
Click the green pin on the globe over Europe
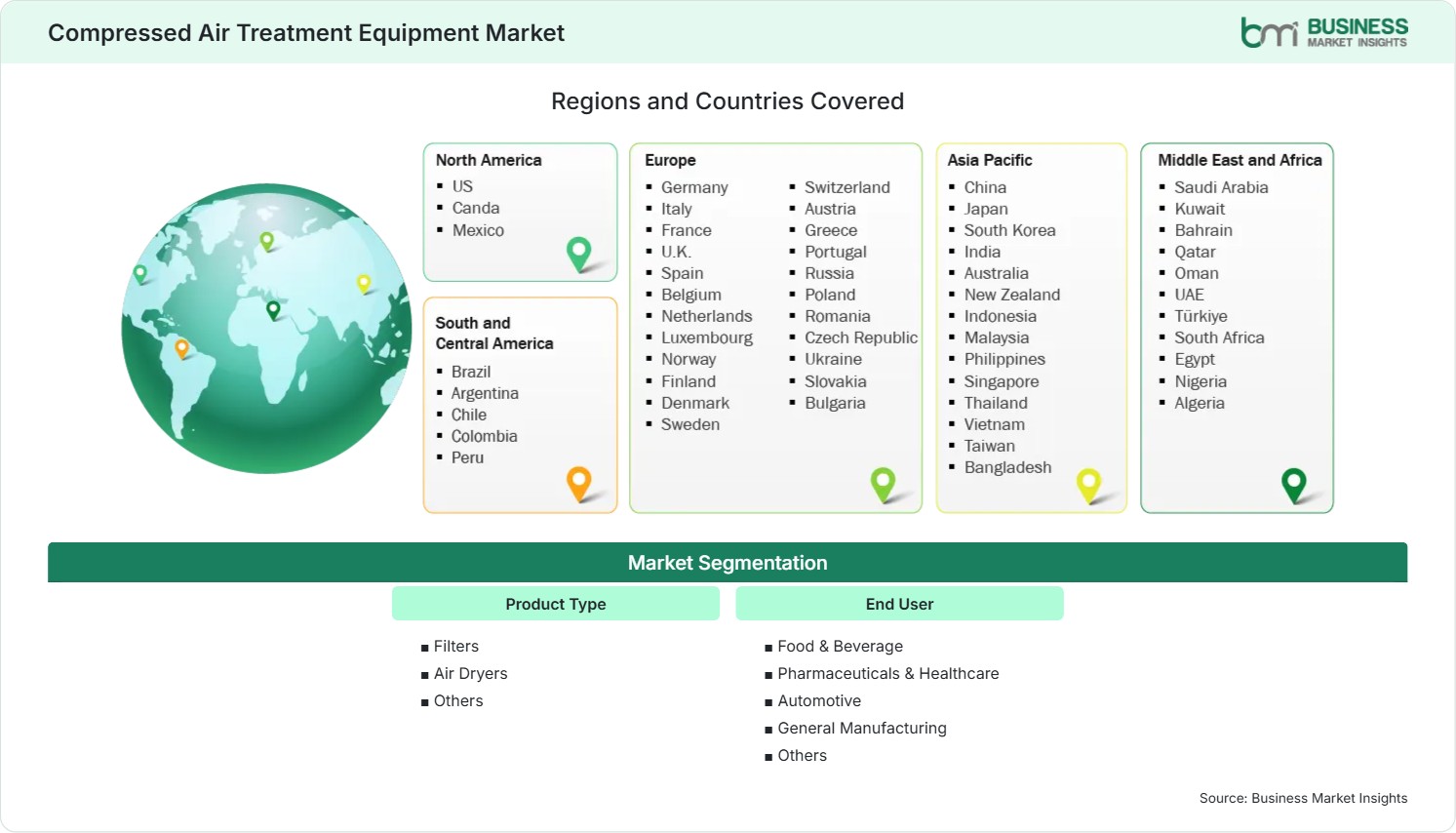coord(266,241)
